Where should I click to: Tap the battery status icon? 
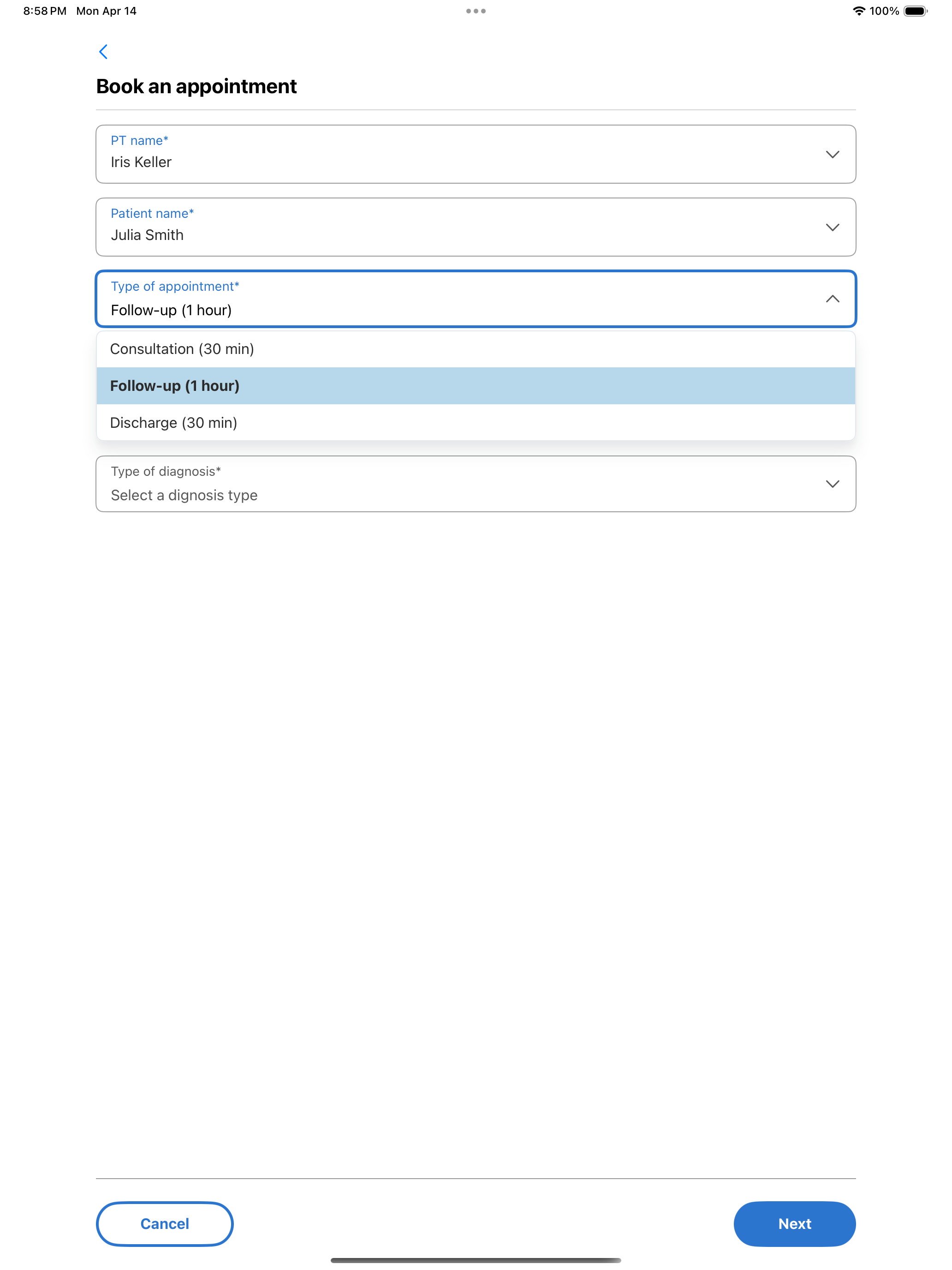915,11
